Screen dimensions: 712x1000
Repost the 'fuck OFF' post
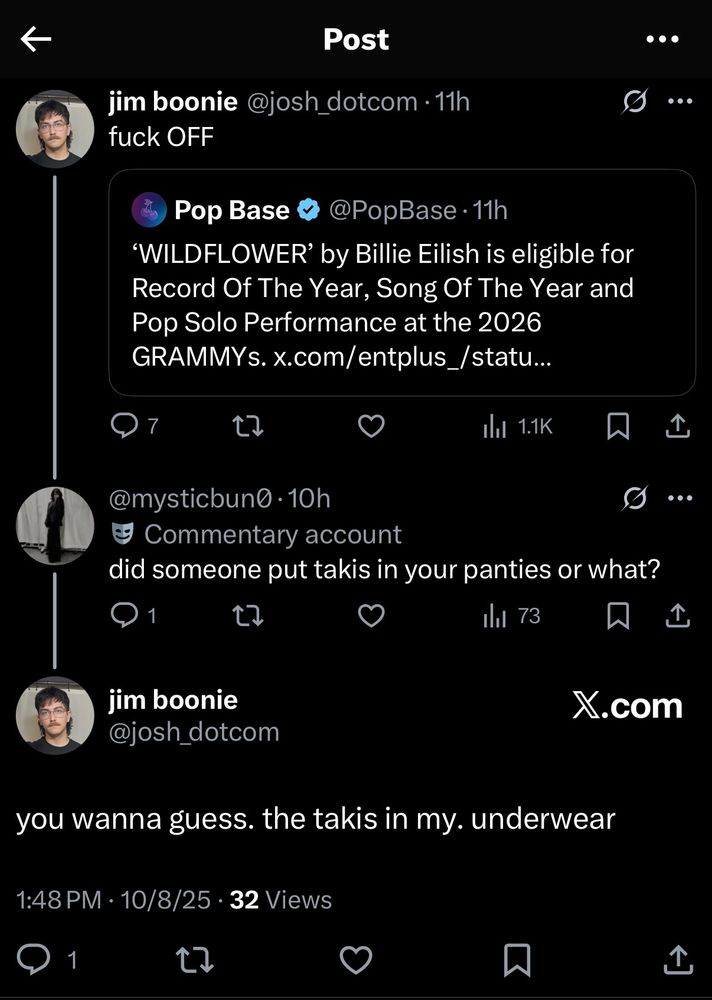click(246, 427)
